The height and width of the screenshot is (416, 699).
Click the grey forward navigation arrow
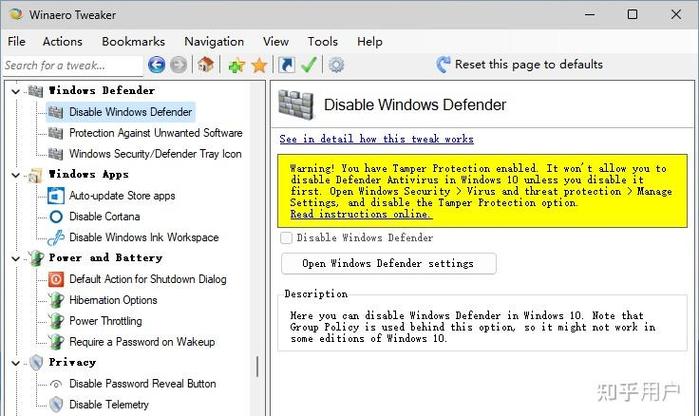(179, 65)
